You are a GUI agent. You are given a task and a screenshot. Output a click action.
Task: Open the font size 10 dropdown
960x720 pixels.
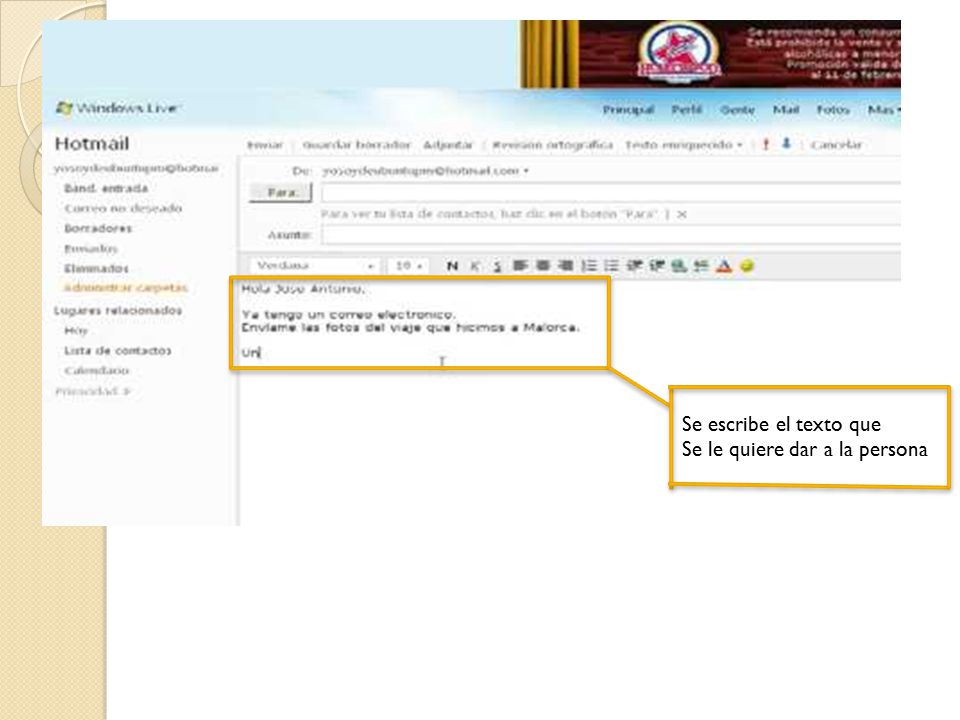coord(408,266)
